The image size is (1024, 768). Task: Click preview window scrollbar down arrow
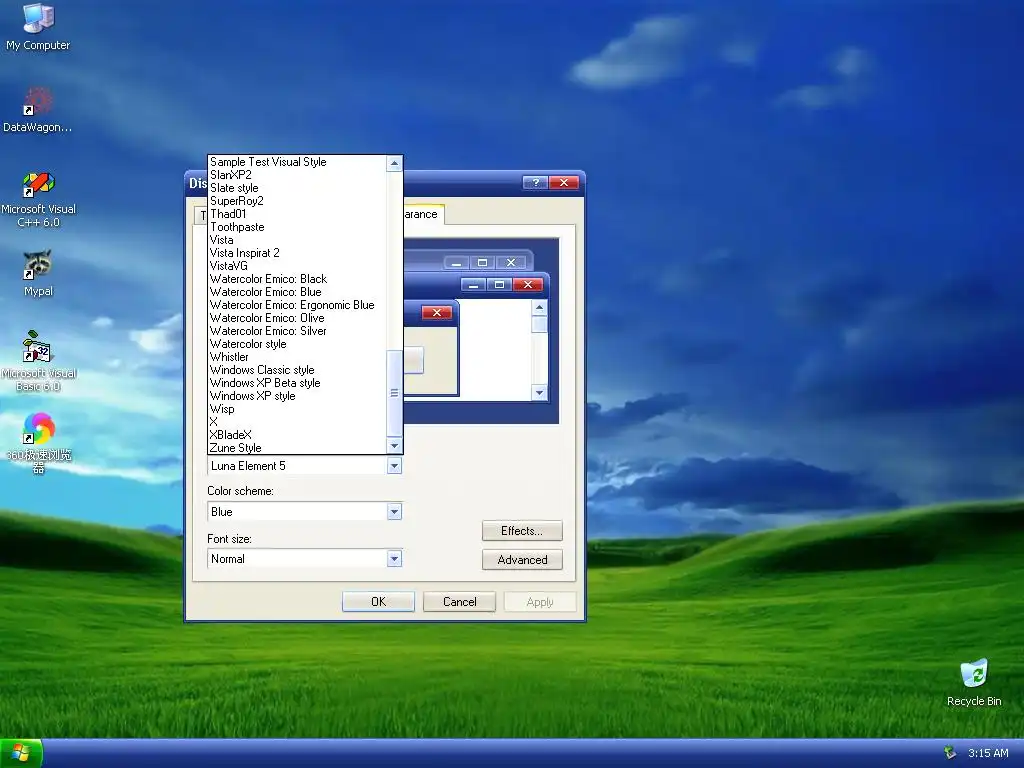[x=539, y=392]
